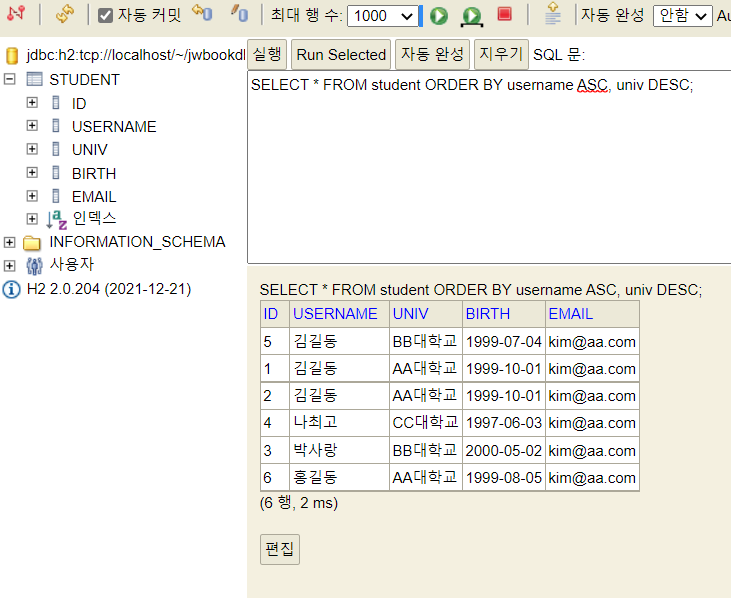Image resolution: width=731 pixels, height=598 pixels.
Task: Select UNIV in the tree
Action: pyautogui.click(x=90, y=150)
